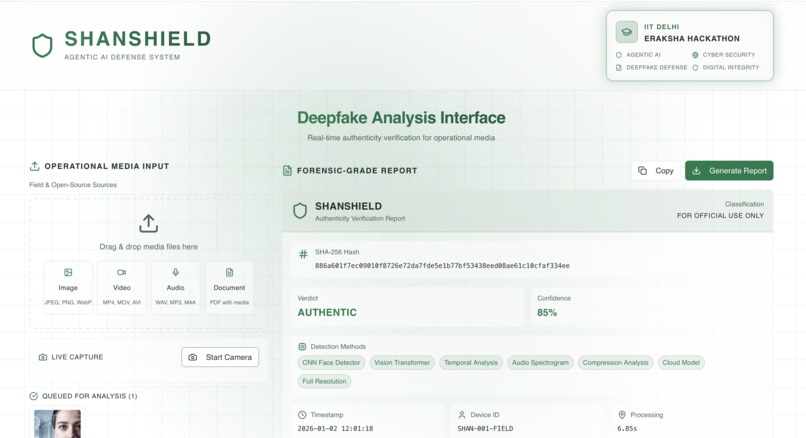Click the Authenticity Verification Report subtitle

360,218
